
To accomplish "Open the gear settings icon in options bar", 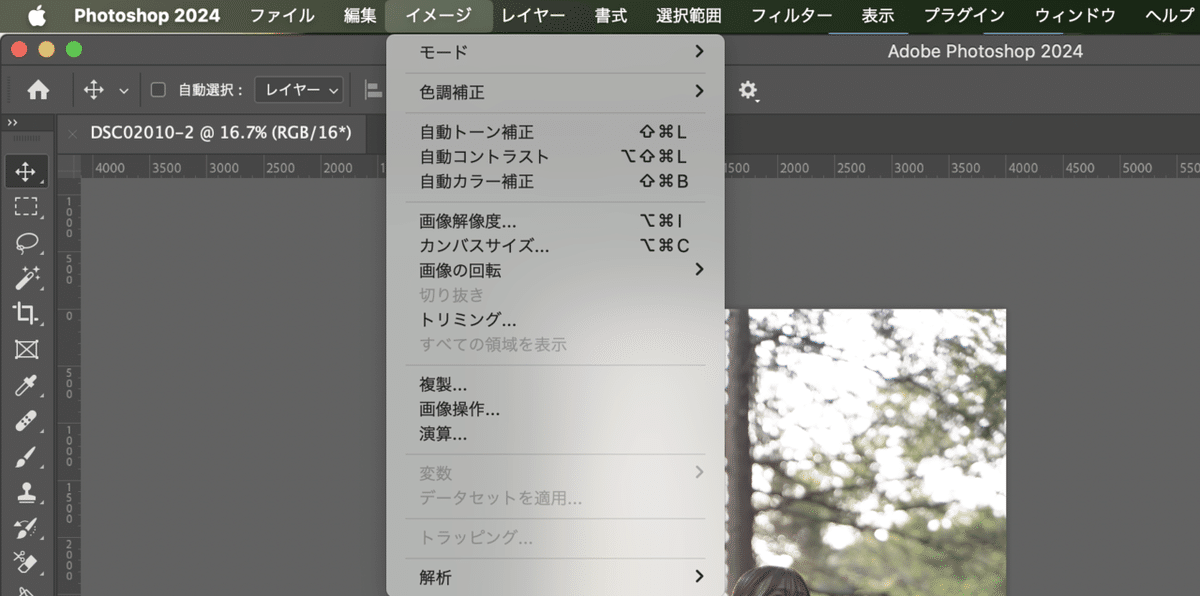I will (x=748, y=90).
